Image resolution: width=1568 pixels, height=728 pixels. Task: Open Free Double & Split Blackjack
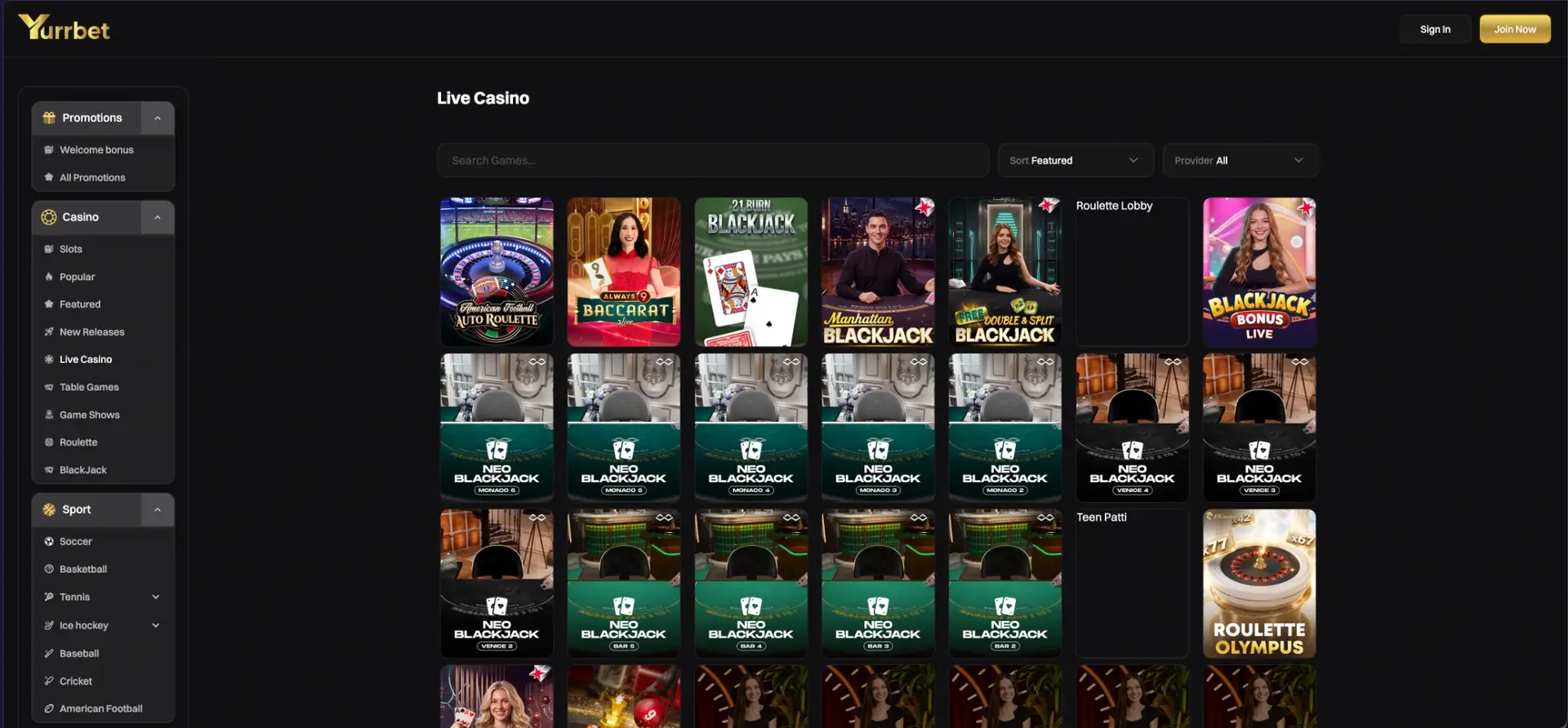pos(1005,272)
